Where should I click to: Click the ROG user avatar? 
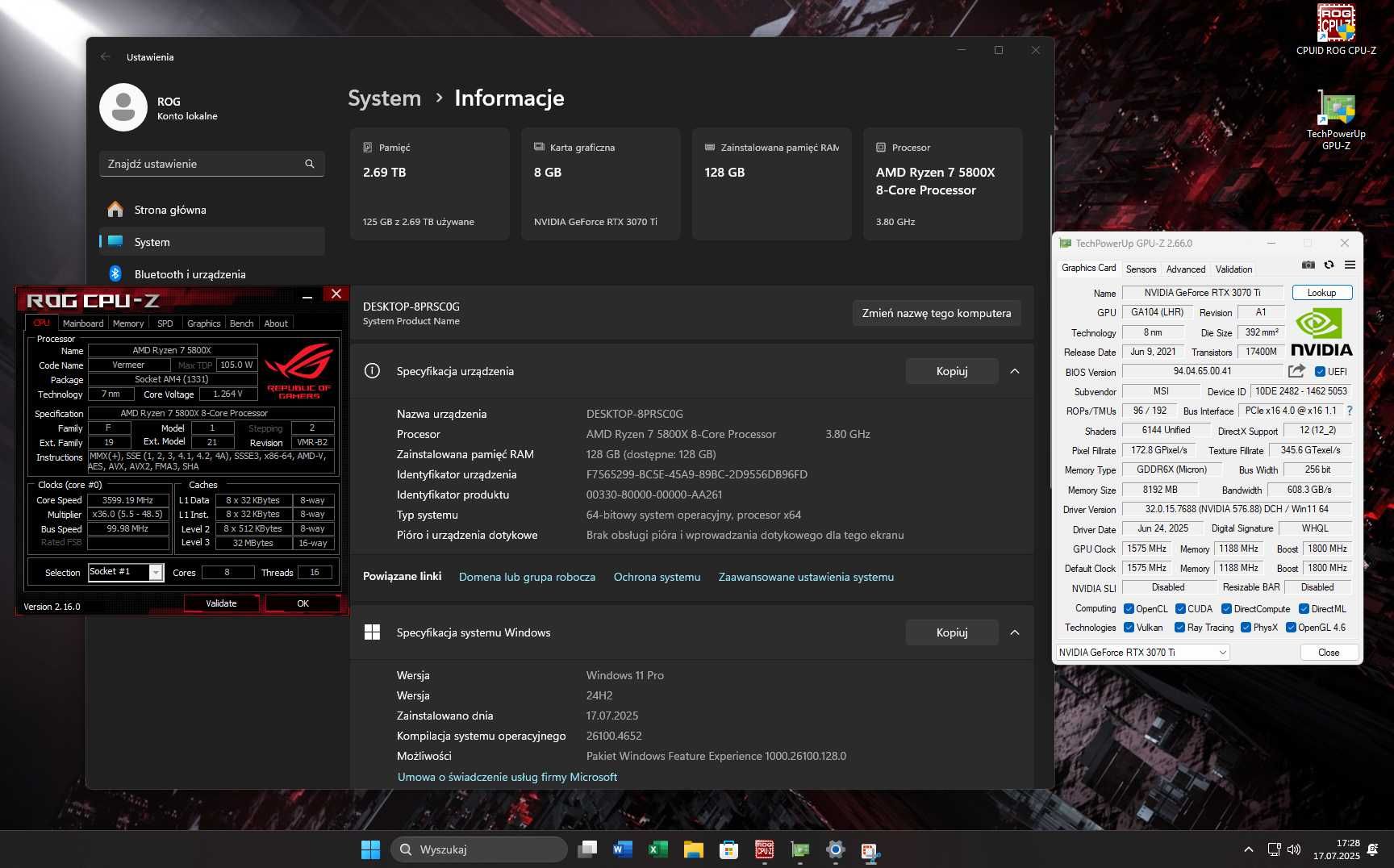pos(123,107)
